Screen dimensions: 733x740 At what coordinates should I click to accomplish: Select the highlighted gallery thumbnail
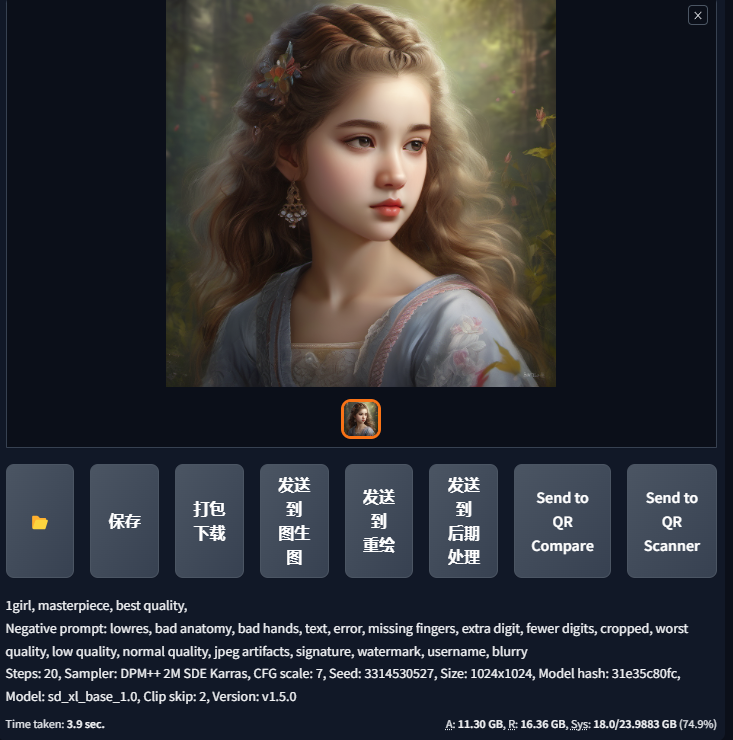coord(361,419)
